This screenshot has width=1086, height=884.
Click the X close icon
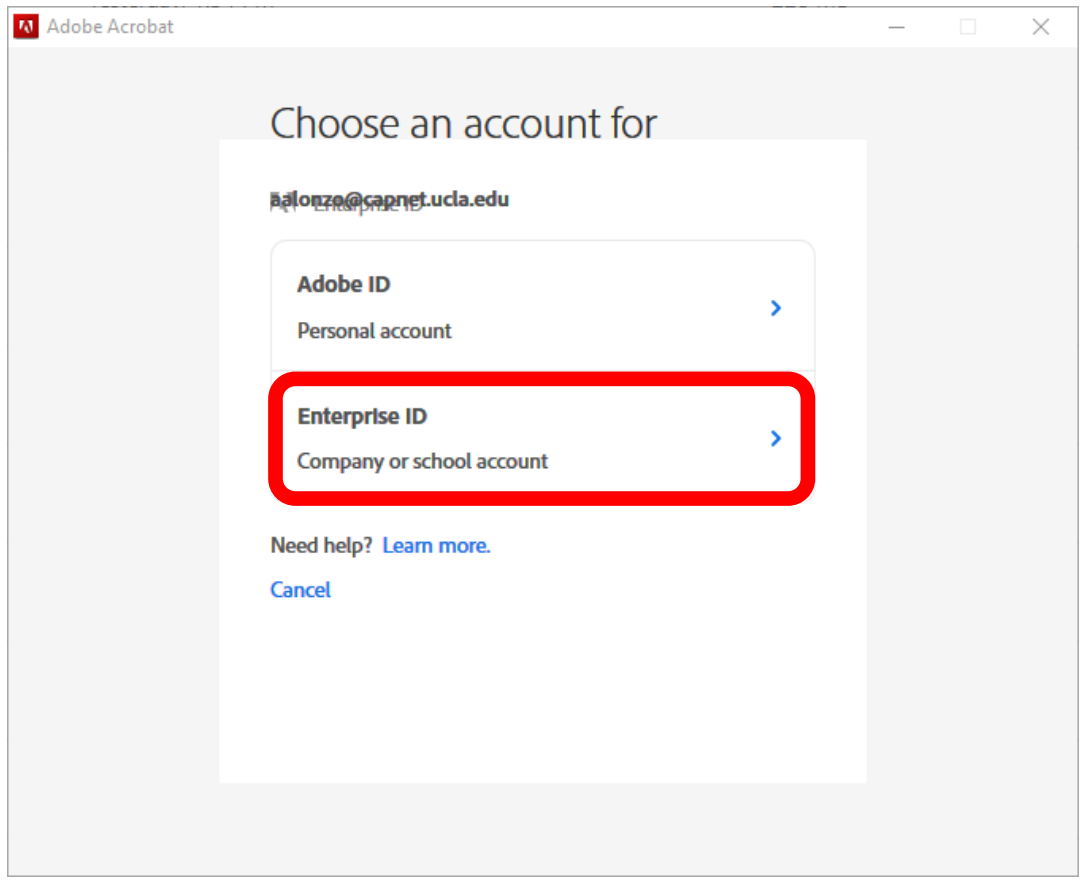point(1040,27)
